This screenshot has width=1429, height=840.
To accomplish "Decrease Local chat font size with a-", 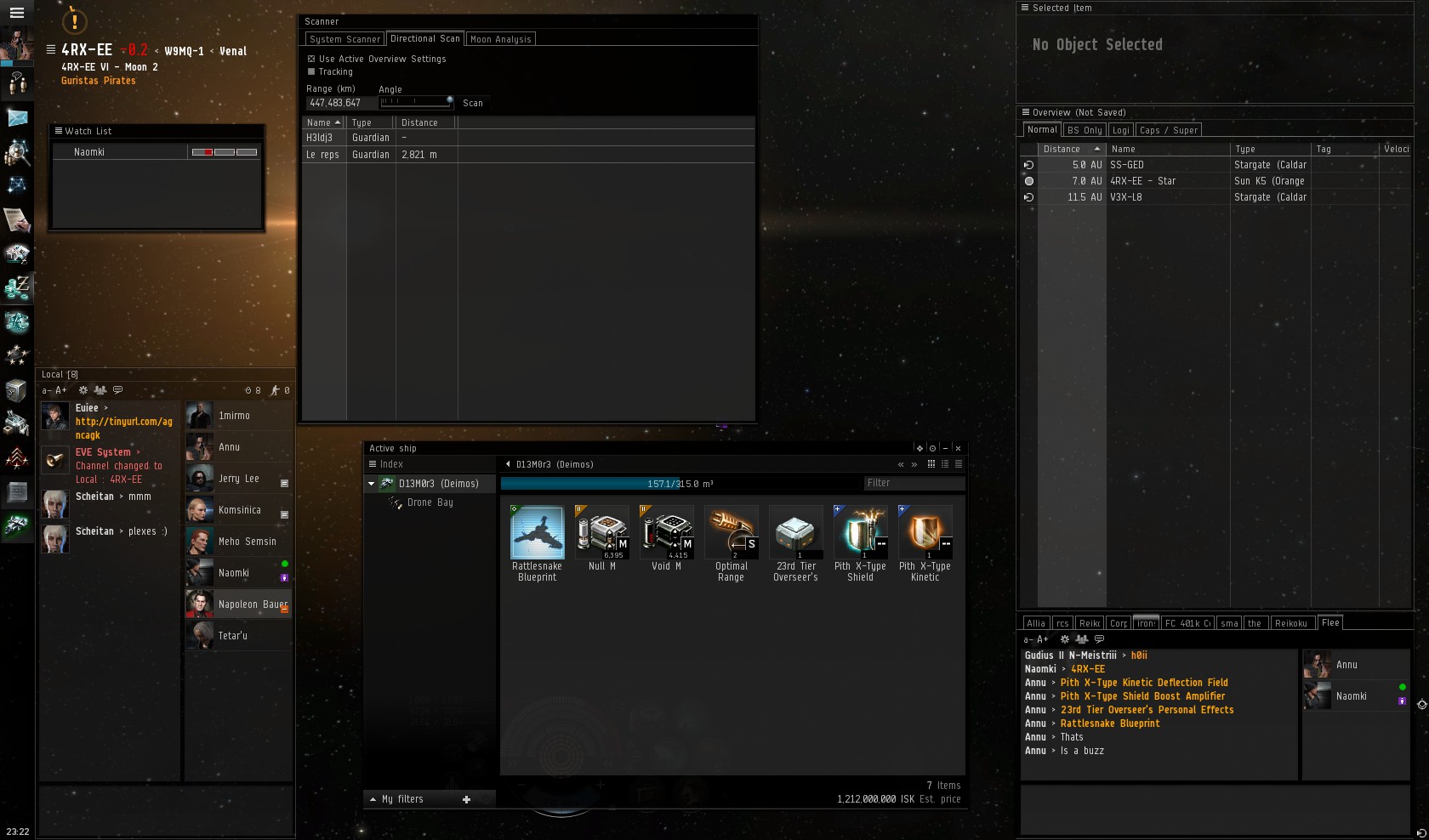I will tap(47, 390).
